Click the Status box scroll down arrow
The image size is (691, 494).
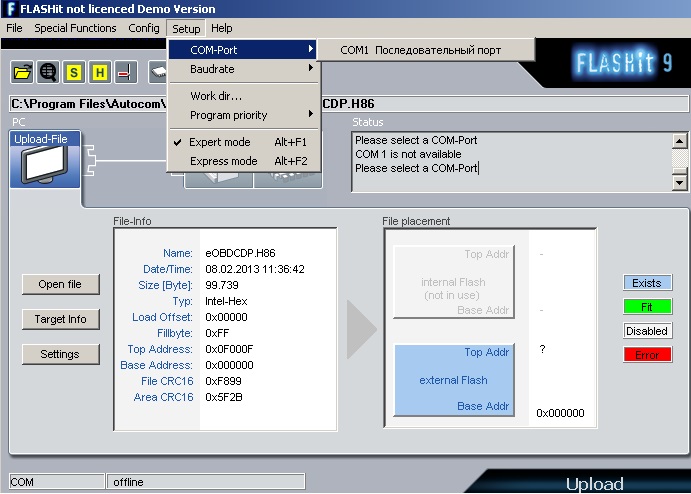[x=679, y=182]
